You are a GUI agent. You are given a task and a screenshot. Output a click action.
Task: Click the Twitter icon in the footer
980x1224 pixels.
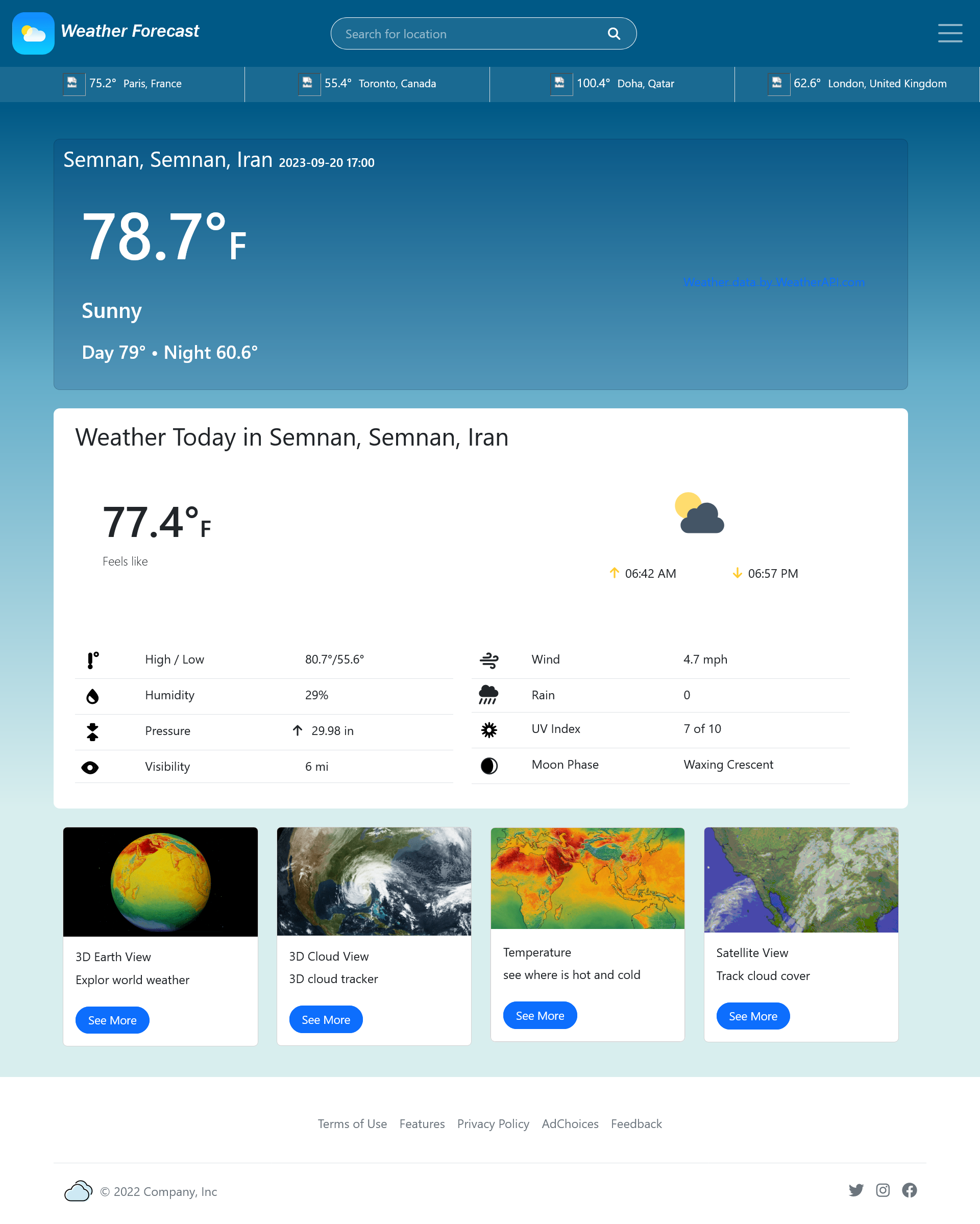click(x=856, y=1190)
